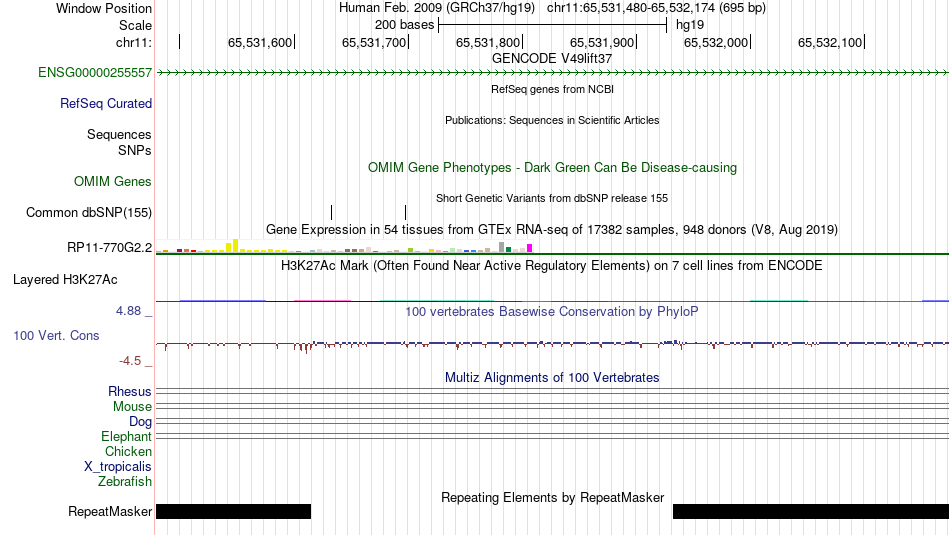Click the 65,531,900 ruler coordinate
This screenshot has height=535, width=950.
(602, 42)
